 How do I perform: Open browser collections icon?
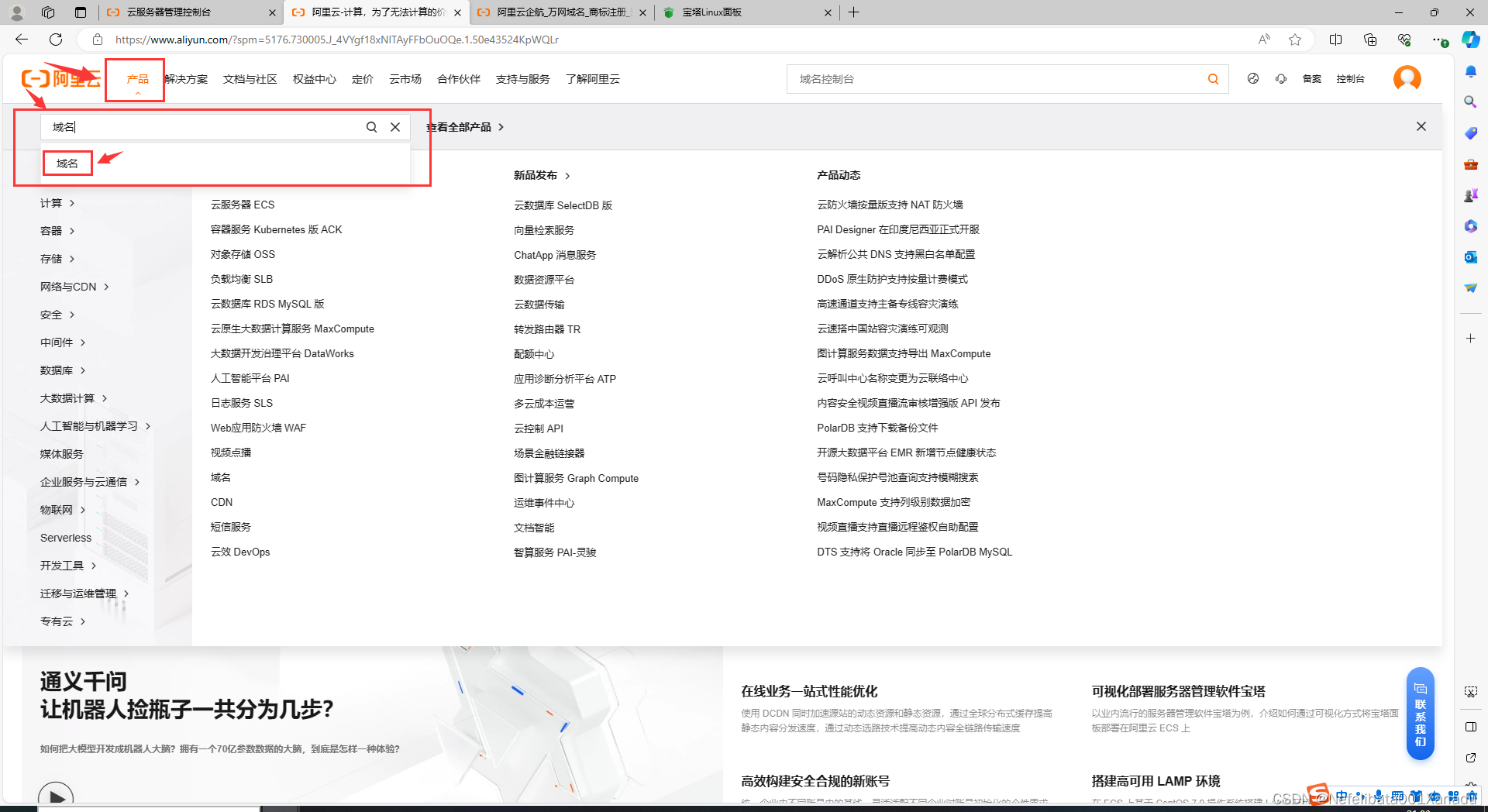point(1370,40)
